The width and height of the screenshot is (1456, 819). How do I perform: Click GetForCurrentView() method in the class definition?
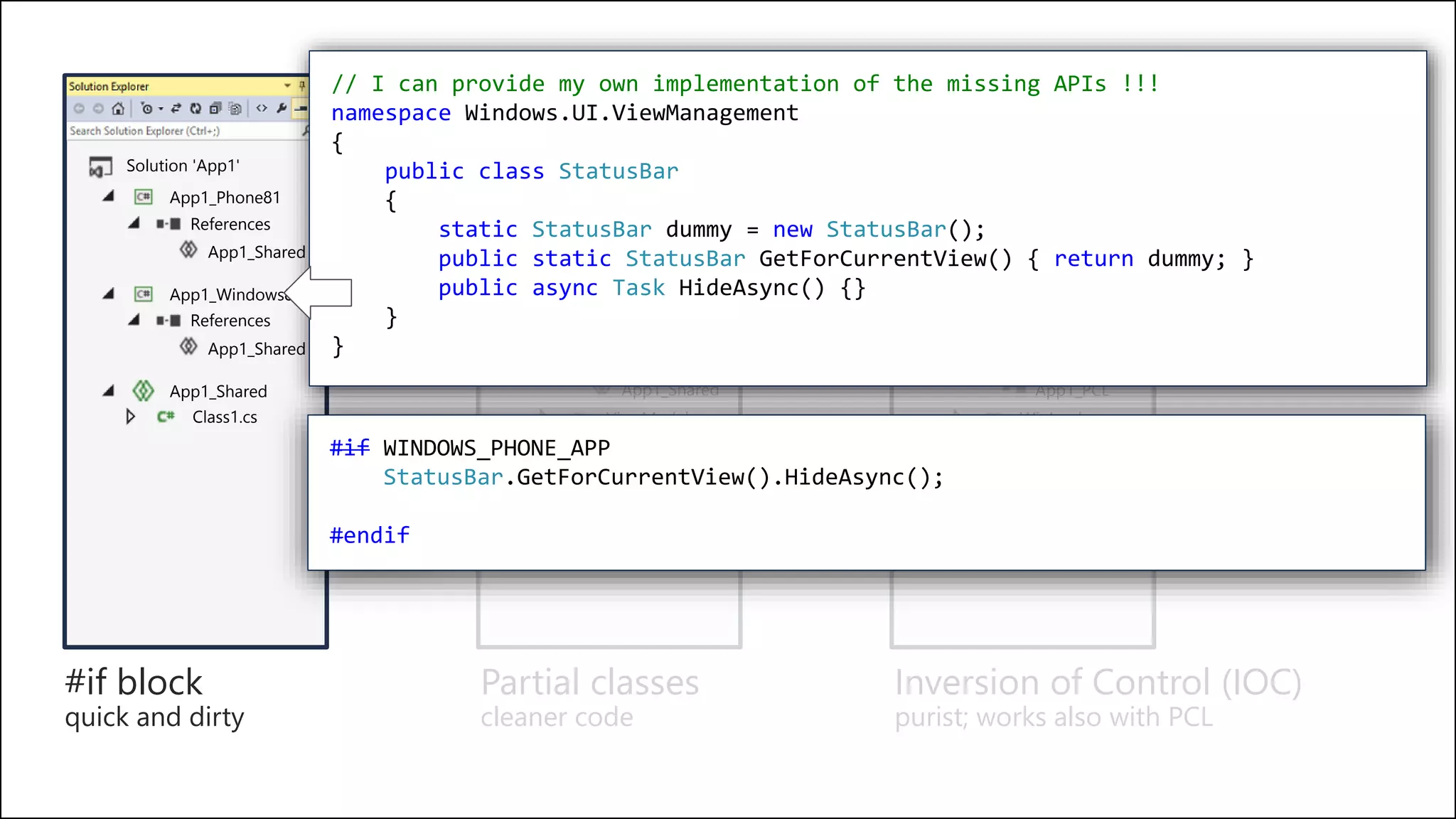tap(886, 259)
